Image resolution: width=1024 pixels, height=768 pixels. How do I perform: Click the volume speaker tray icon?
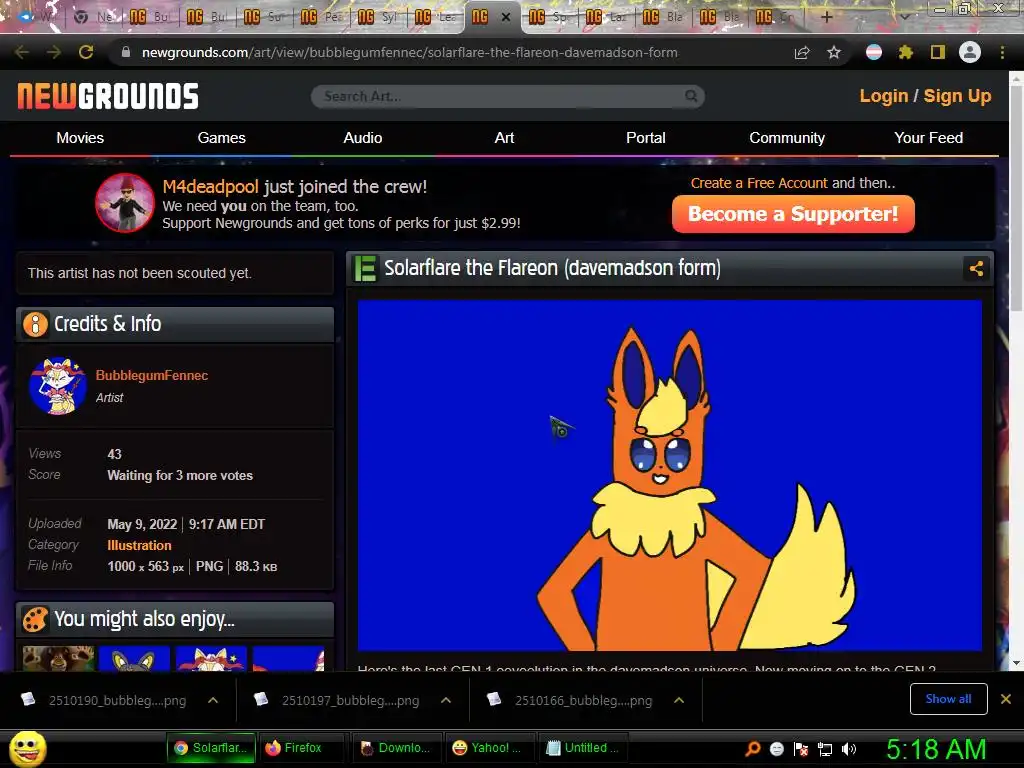[x=849, y=748]
